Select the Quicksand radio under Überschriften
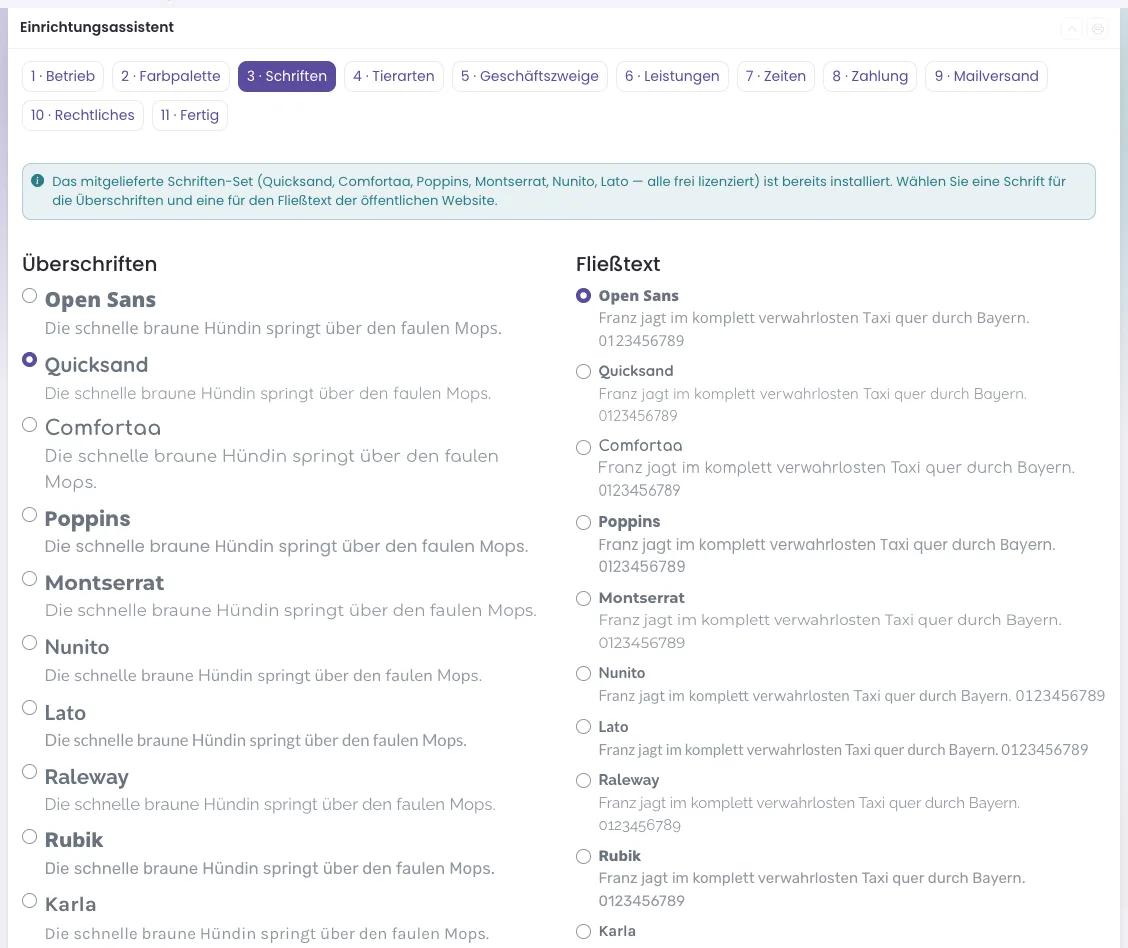This screenshot has height=948, width=1128. [x=29, y=360]
